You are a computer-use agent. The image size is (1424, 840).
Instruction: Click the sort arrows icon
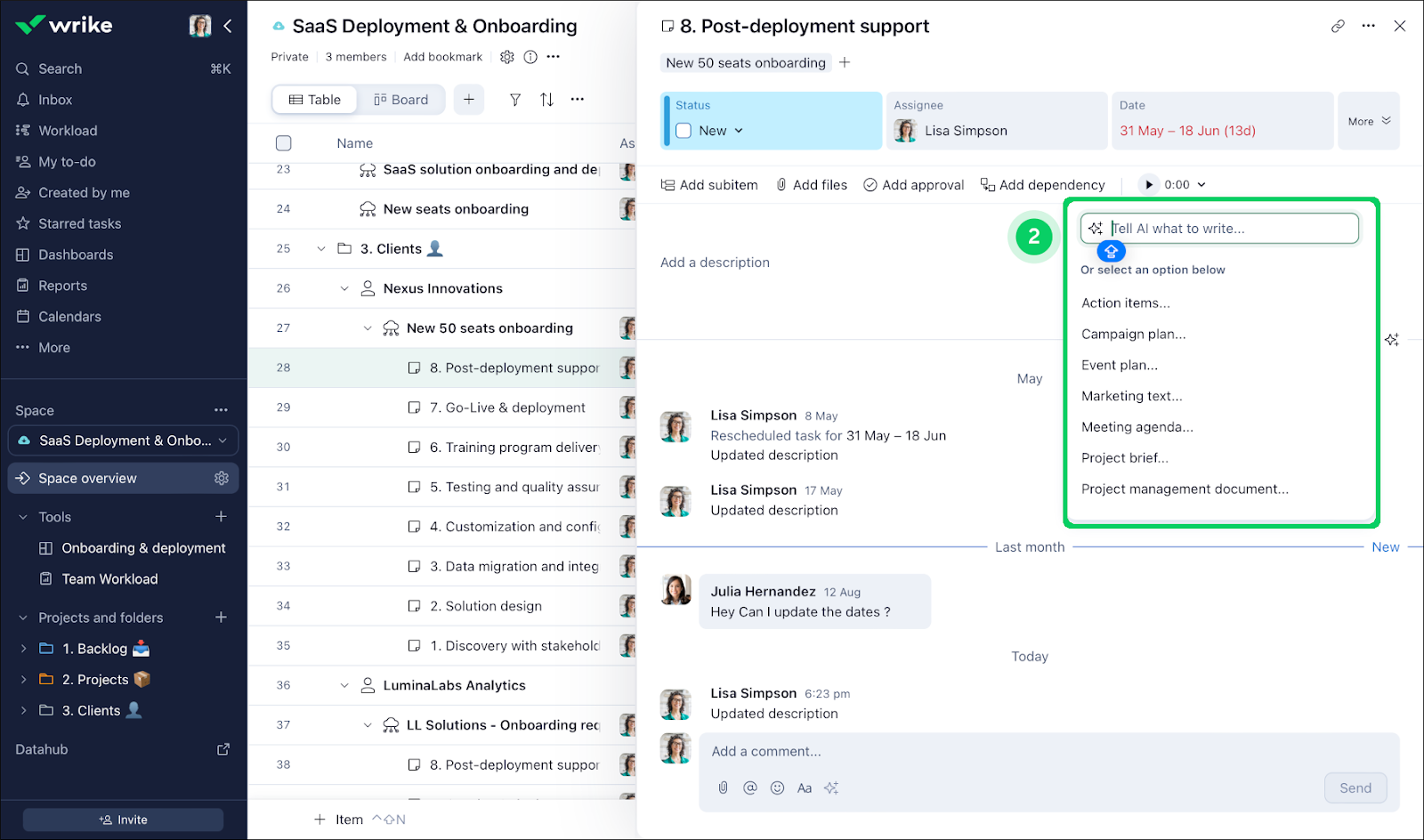click(x=546, y=100)
